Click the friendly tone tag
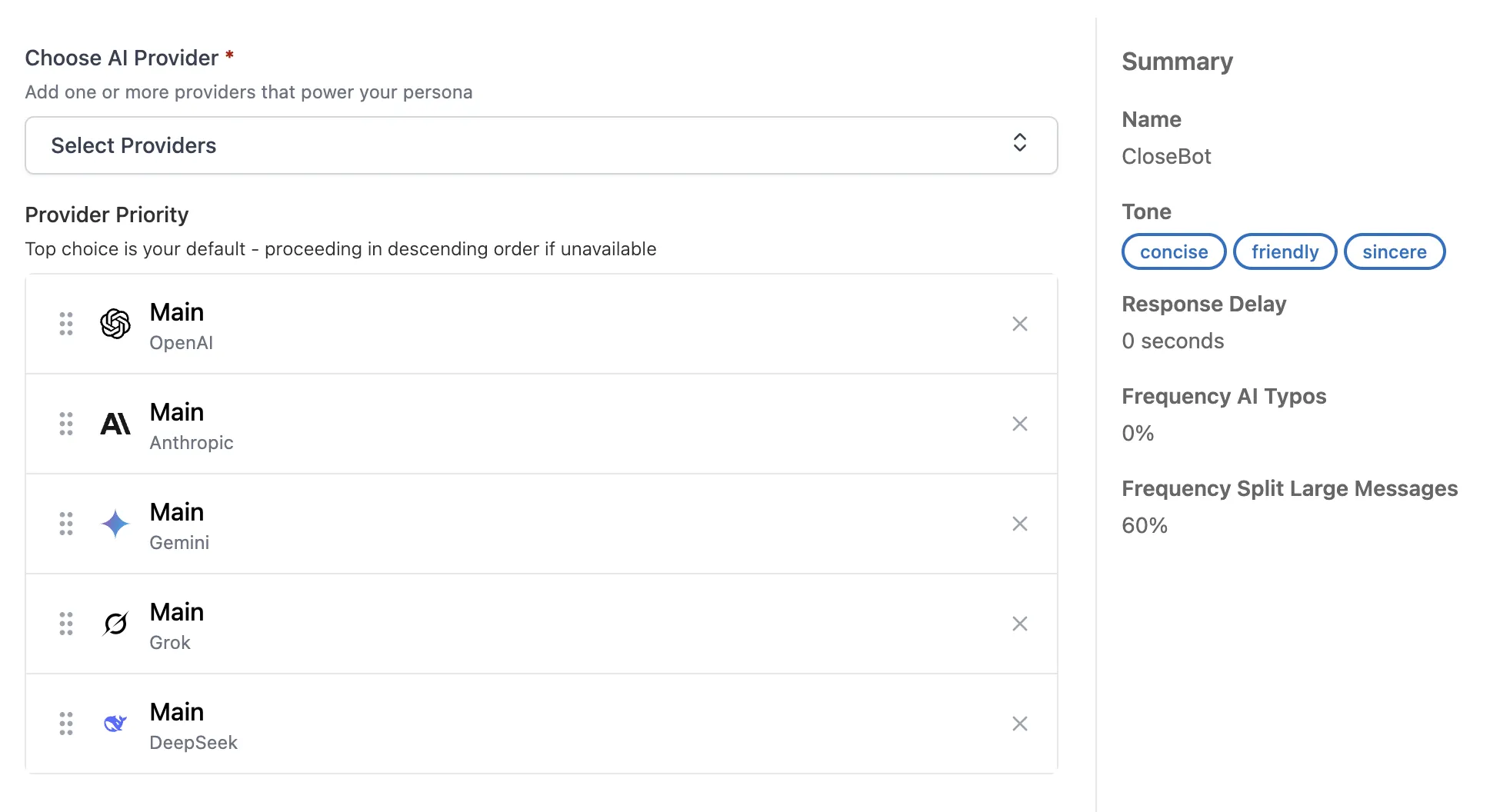Screen dimensions: 1500x812 1285,252
